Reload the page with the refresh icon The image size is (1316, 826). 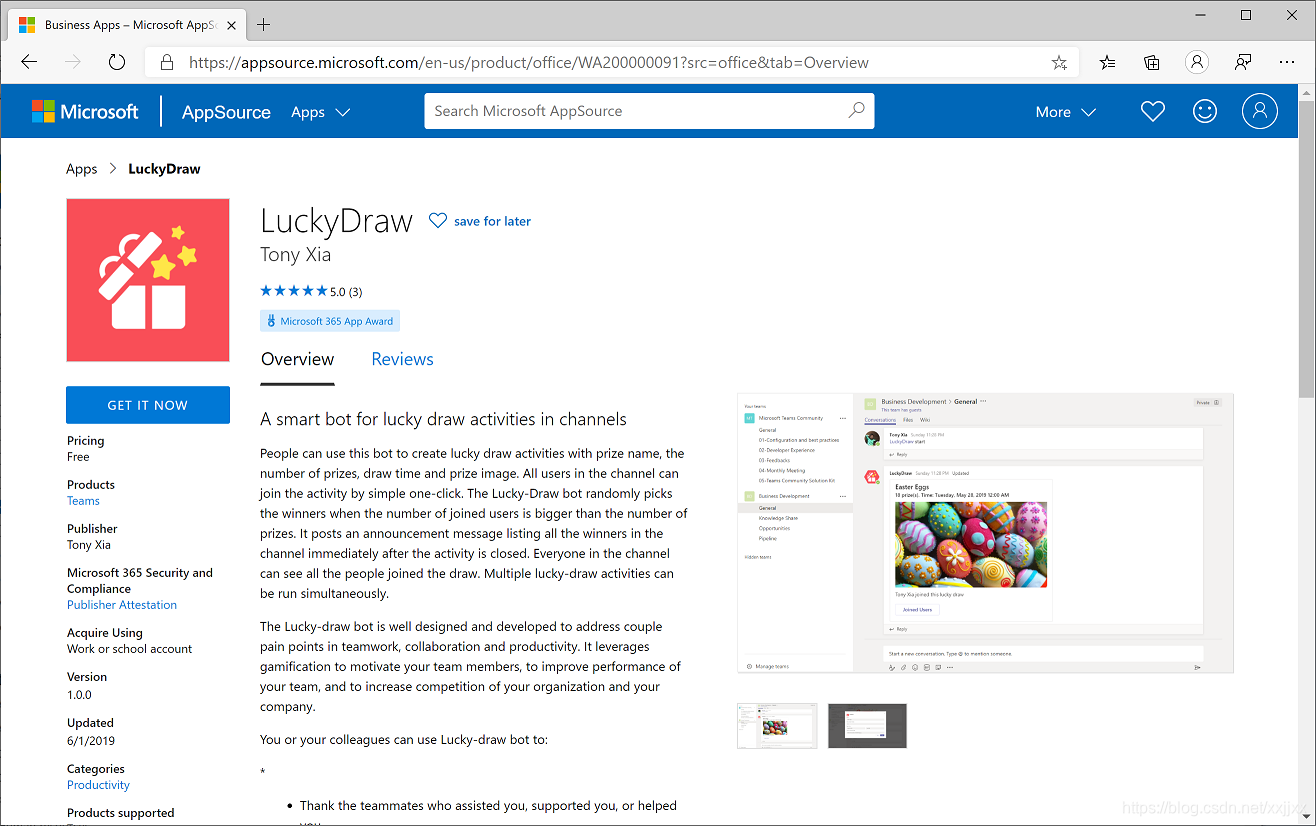pyautogui.click(x=117, y=62)
